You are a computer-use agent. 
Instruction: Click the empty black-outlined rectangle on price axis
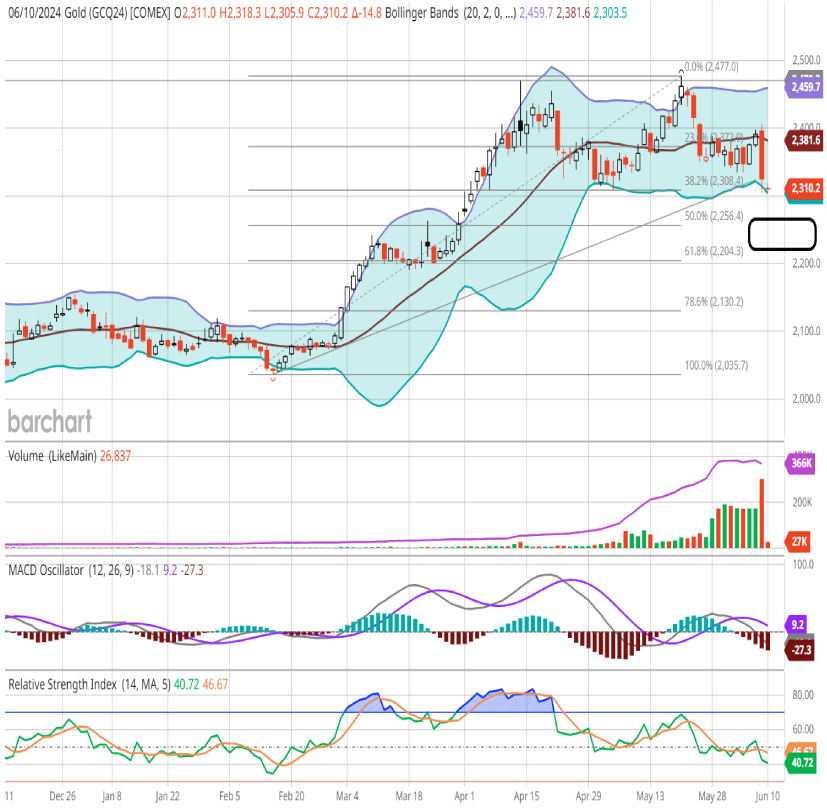coord(782,233)
